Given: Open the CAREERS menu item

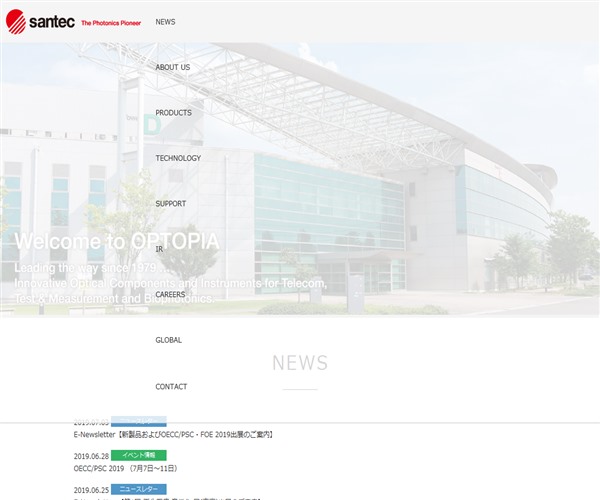Looking at the screenshot, I should pyautogui.click(x=170, y=295).
